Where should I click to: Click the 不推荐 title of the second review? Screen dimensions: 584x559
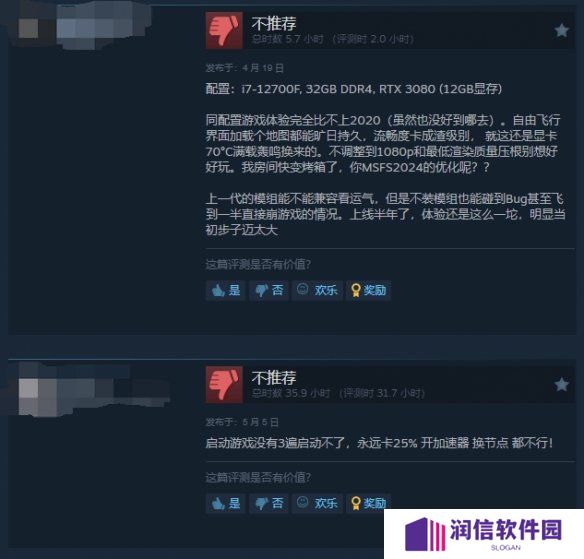click(x=274, y=378)
